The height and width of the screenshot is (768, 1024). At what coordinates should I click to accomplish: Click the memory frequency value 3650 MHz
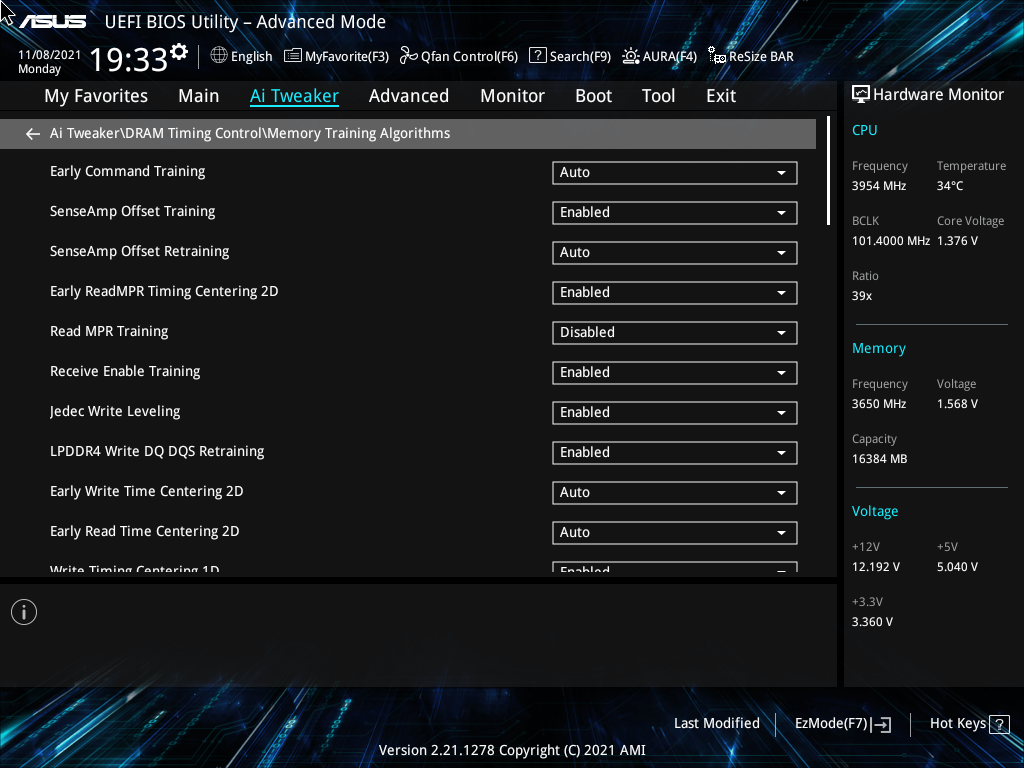[x=879, y=404]
